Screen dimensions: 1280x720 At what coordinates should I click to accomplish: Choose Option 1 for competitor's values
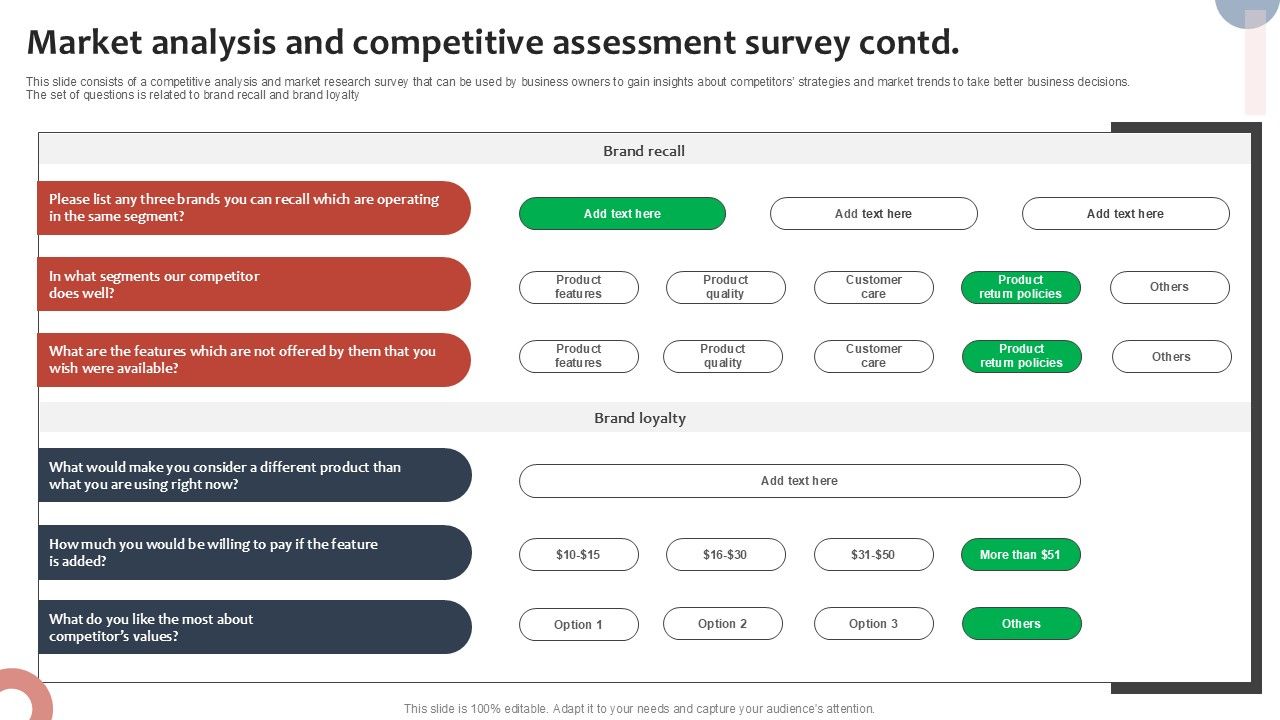(x=578, y=624)
